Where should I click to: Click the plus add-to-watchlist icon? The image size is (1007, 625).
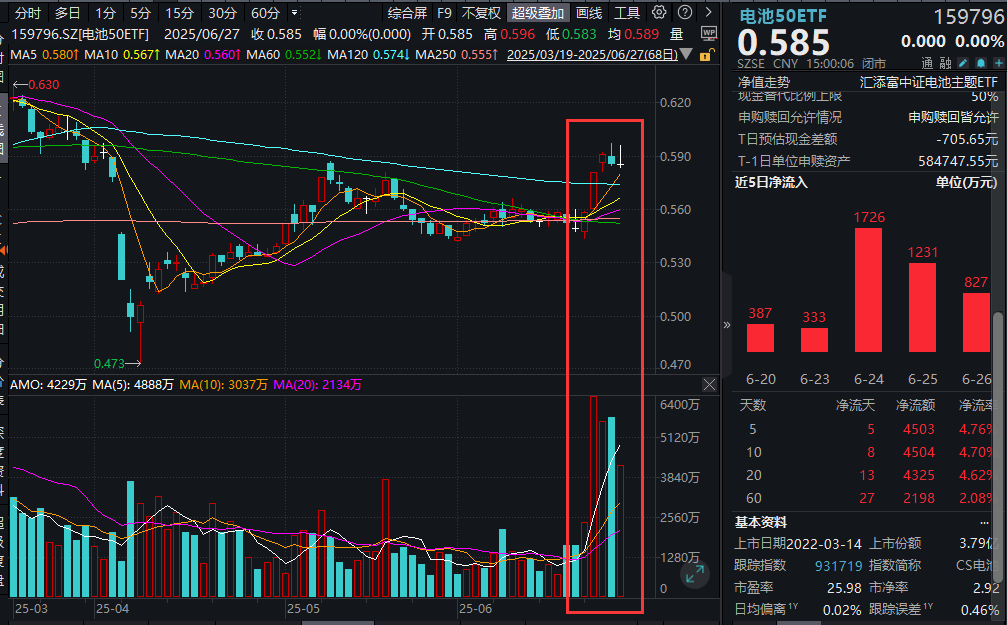tap(999, 63)
